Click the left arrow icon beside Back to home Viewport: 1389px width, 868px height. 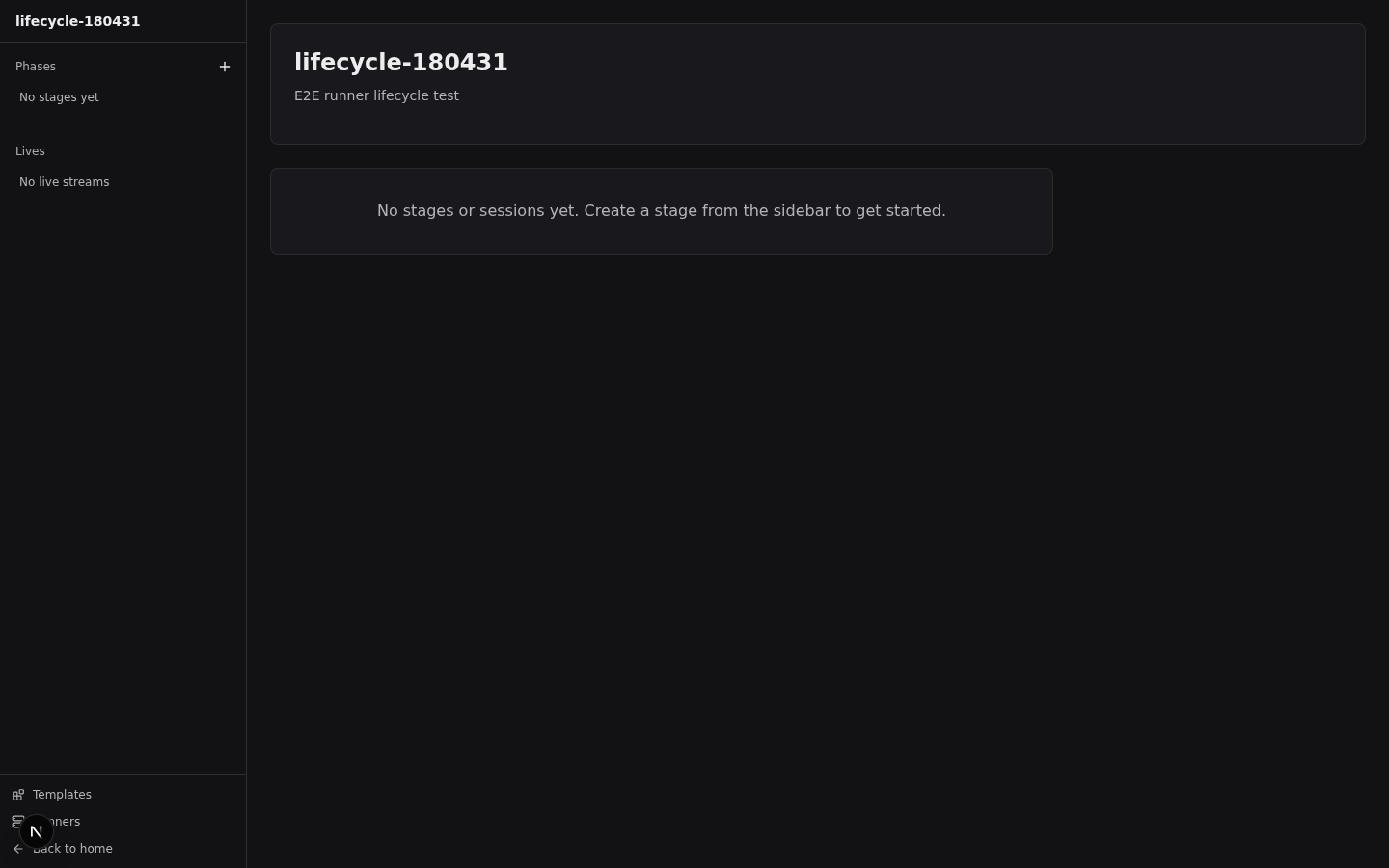18,849
